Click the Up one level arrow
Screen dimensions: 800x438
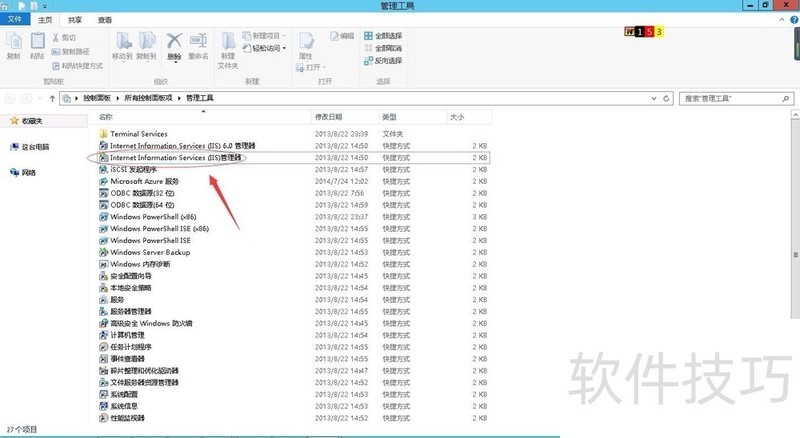coord(52,99)
